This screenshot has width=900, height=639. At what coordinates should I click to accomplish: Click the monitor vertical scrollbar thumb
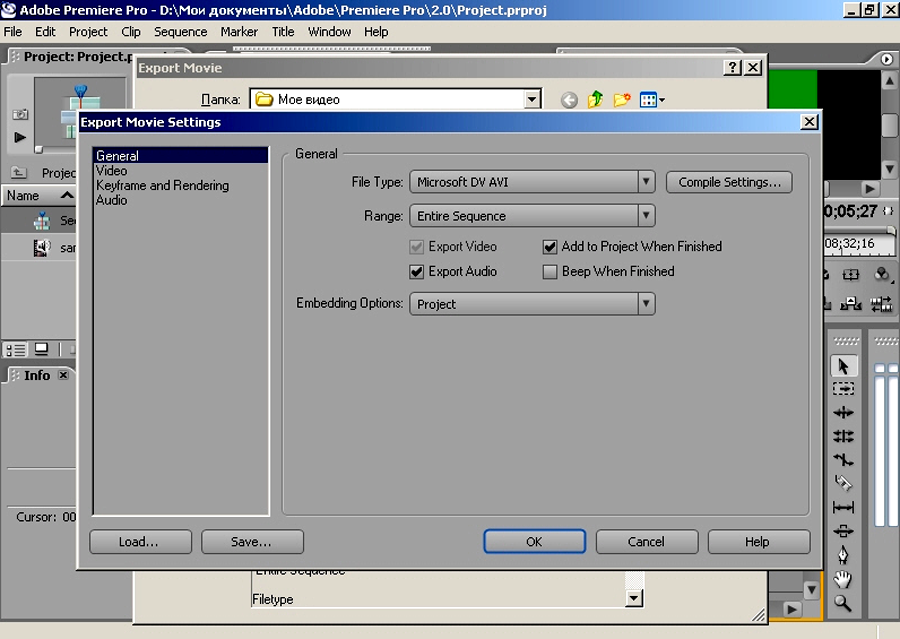(x=889, y=125)
